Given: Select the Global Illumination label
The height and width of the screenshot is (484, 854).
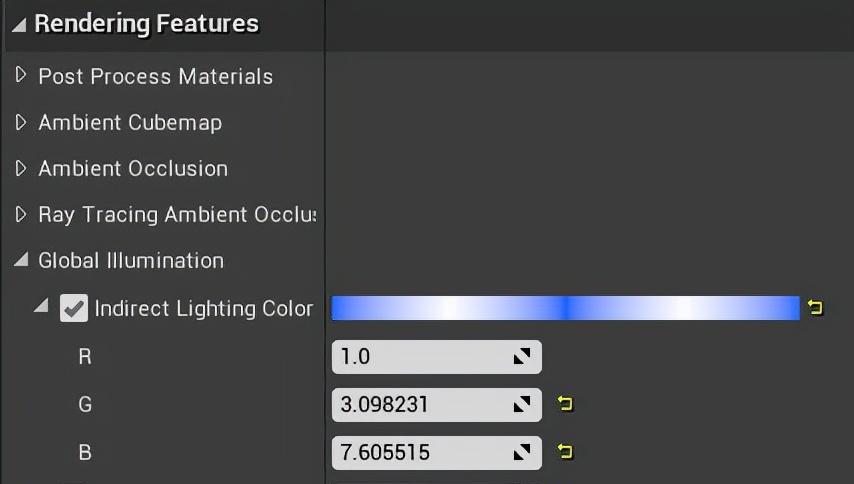Looking at the screenshot, I should click(131, 261).
